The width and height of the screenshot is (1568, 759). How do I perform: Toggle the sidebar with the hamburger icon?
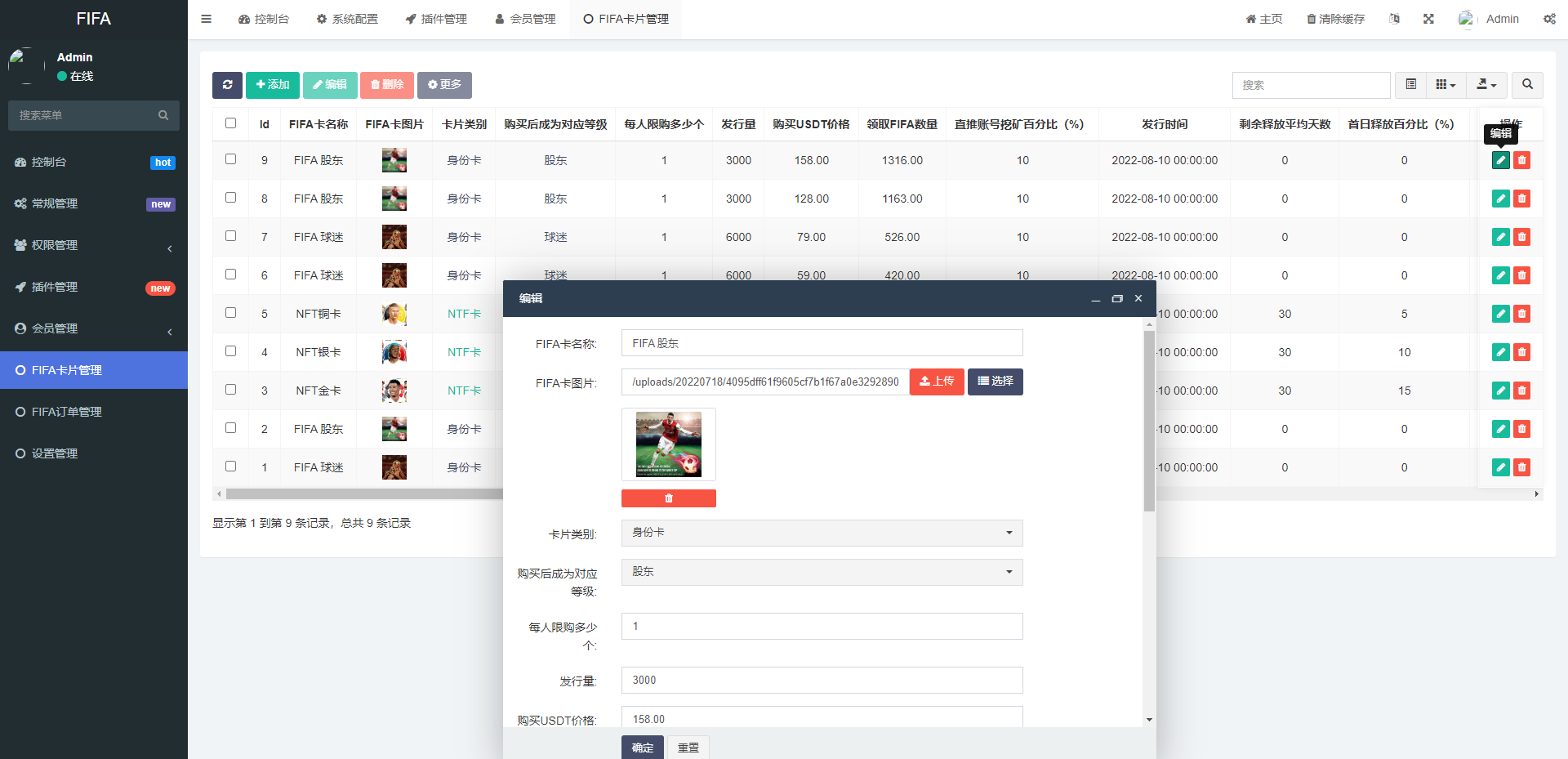(x=207, y=19)
